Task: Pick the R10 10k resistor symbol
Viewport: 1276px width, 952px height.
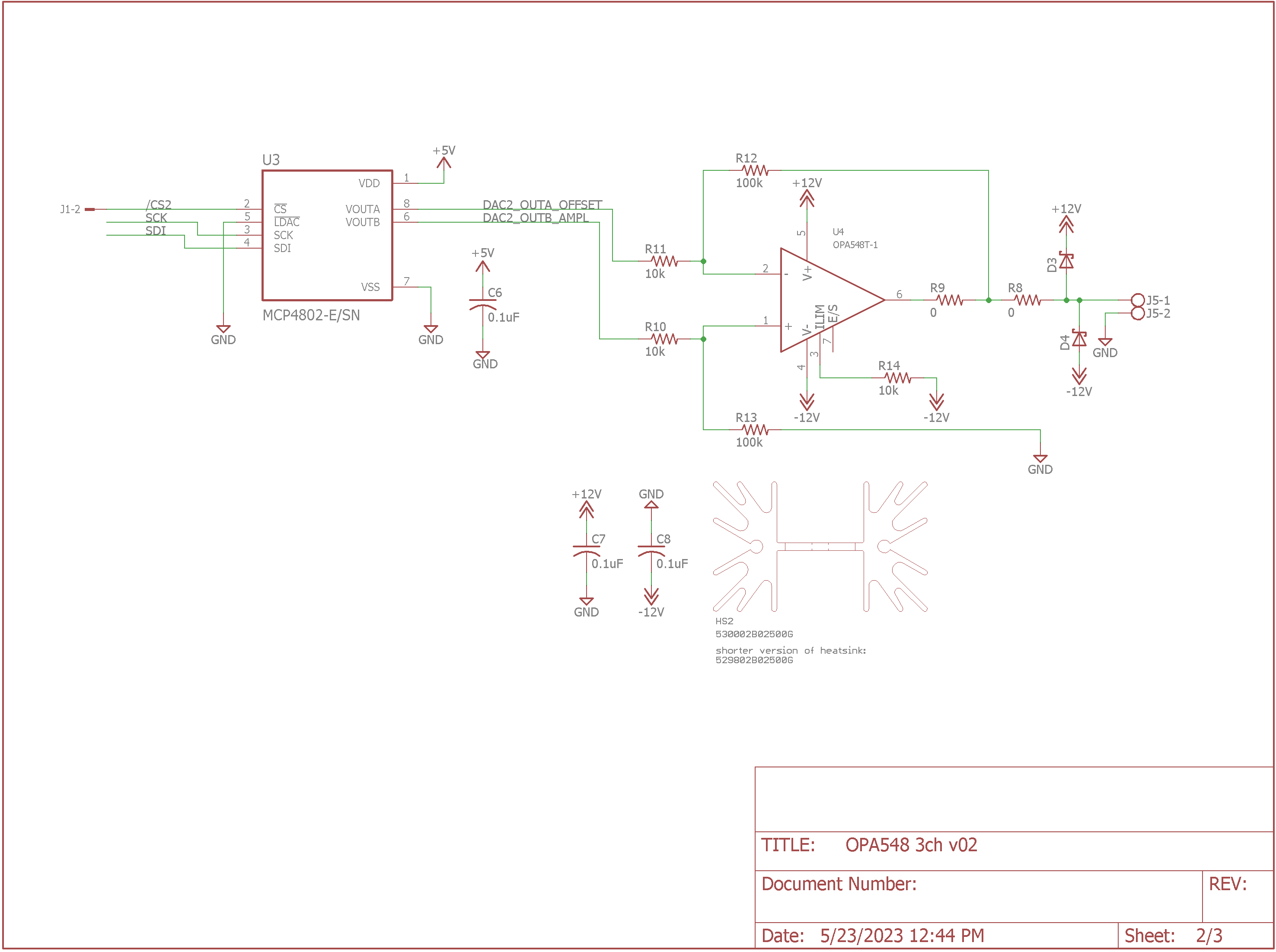Action: point(664,339)
